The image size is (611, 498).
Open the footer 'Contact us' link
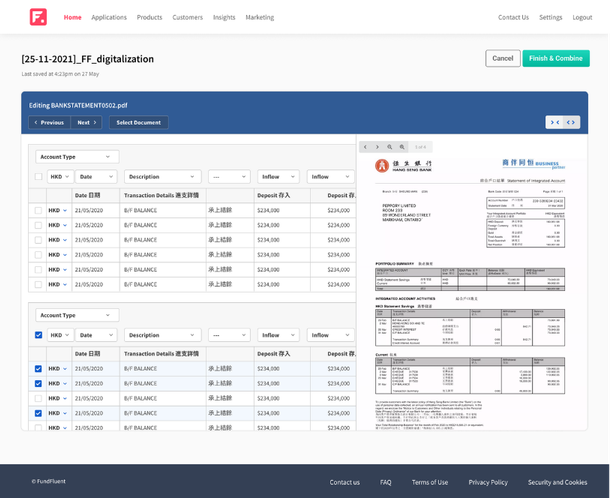(344, 482)
